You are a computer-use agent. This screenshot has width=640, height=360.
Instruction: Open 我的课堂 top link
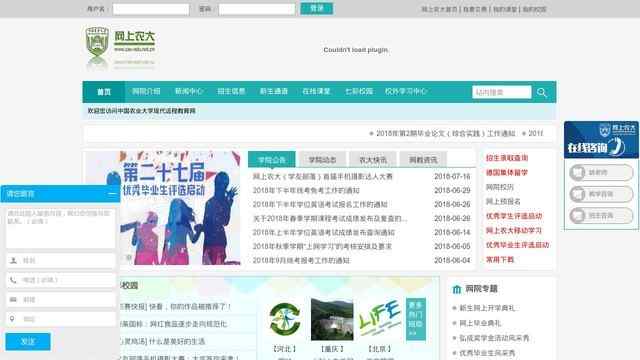coord(505,9)
